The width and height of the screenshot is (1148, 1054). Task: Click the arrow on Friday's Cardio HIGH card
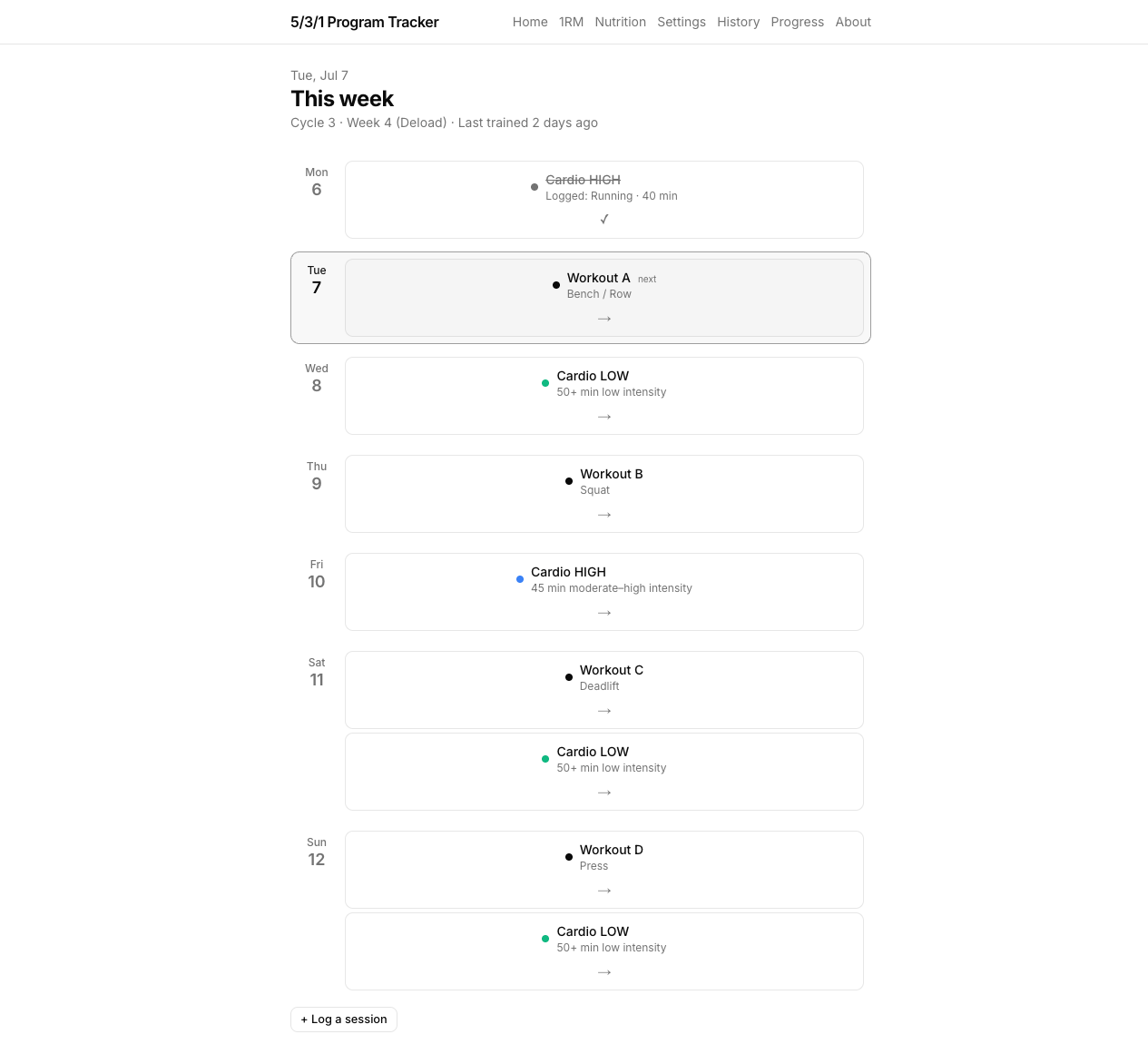tap(604, 613)
